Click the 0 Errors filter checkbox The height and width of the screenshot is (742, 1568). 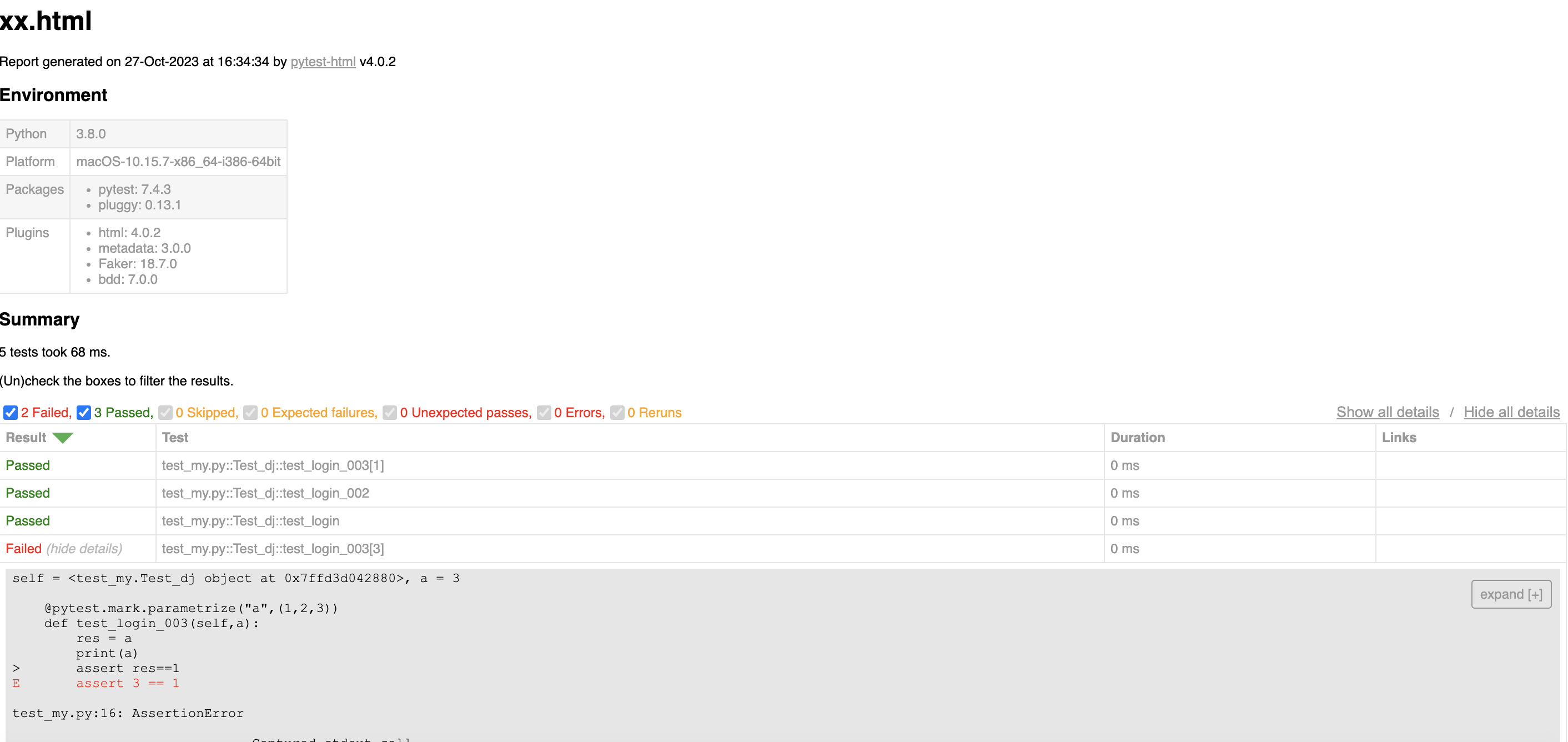point(544,413)
